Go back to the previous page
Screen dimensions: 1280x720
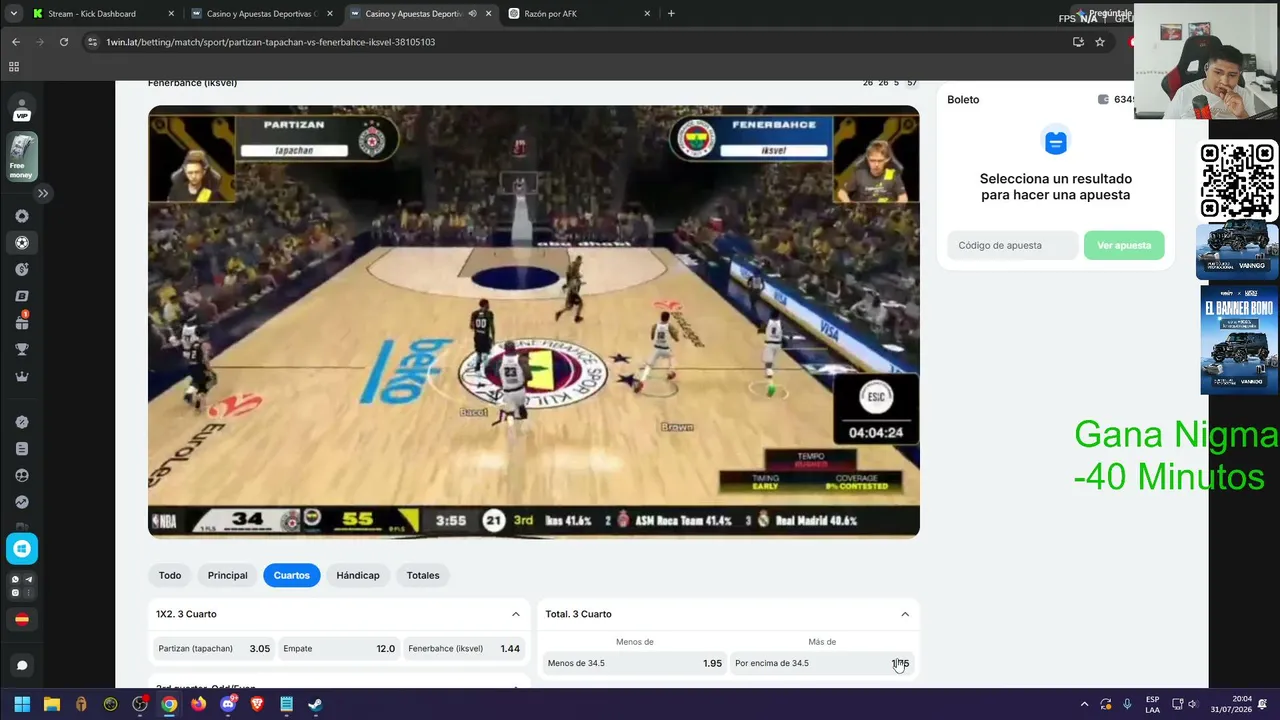pos(16,42)
